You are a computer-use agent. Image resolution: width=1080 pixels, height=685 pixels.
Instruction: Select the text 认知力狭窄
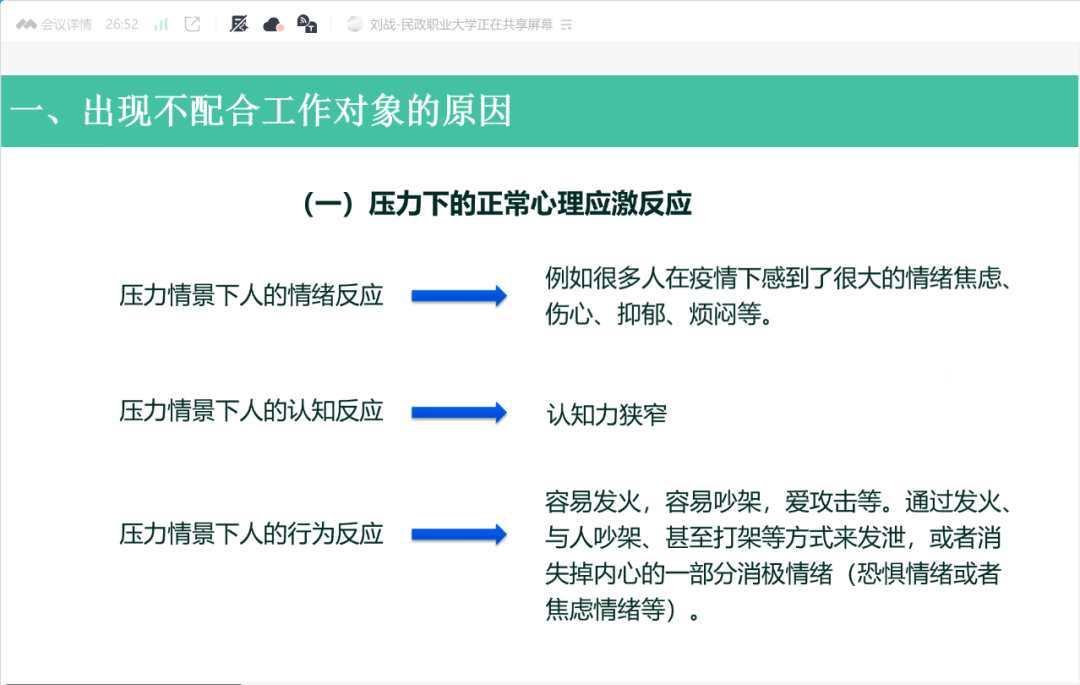point(606,414)
